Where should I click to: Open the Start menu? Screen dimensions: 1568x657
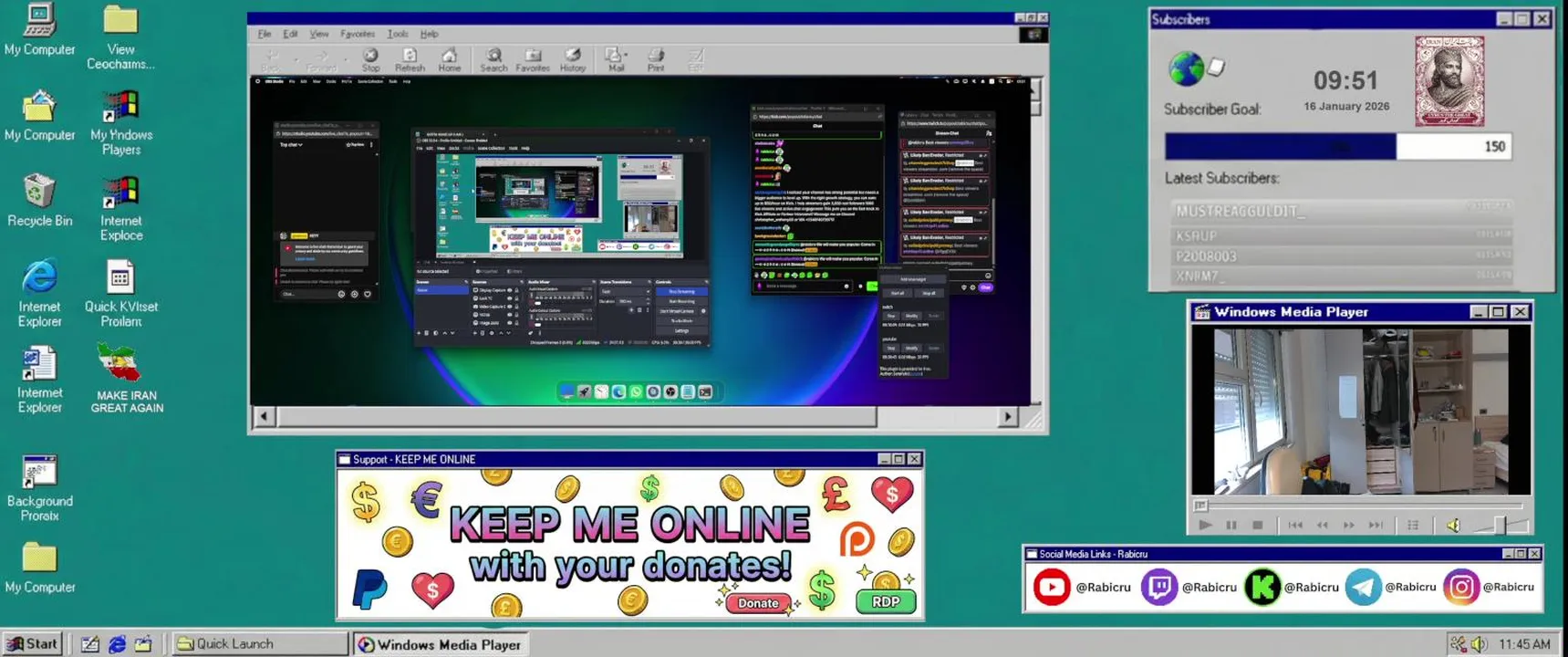pos(33,643)
